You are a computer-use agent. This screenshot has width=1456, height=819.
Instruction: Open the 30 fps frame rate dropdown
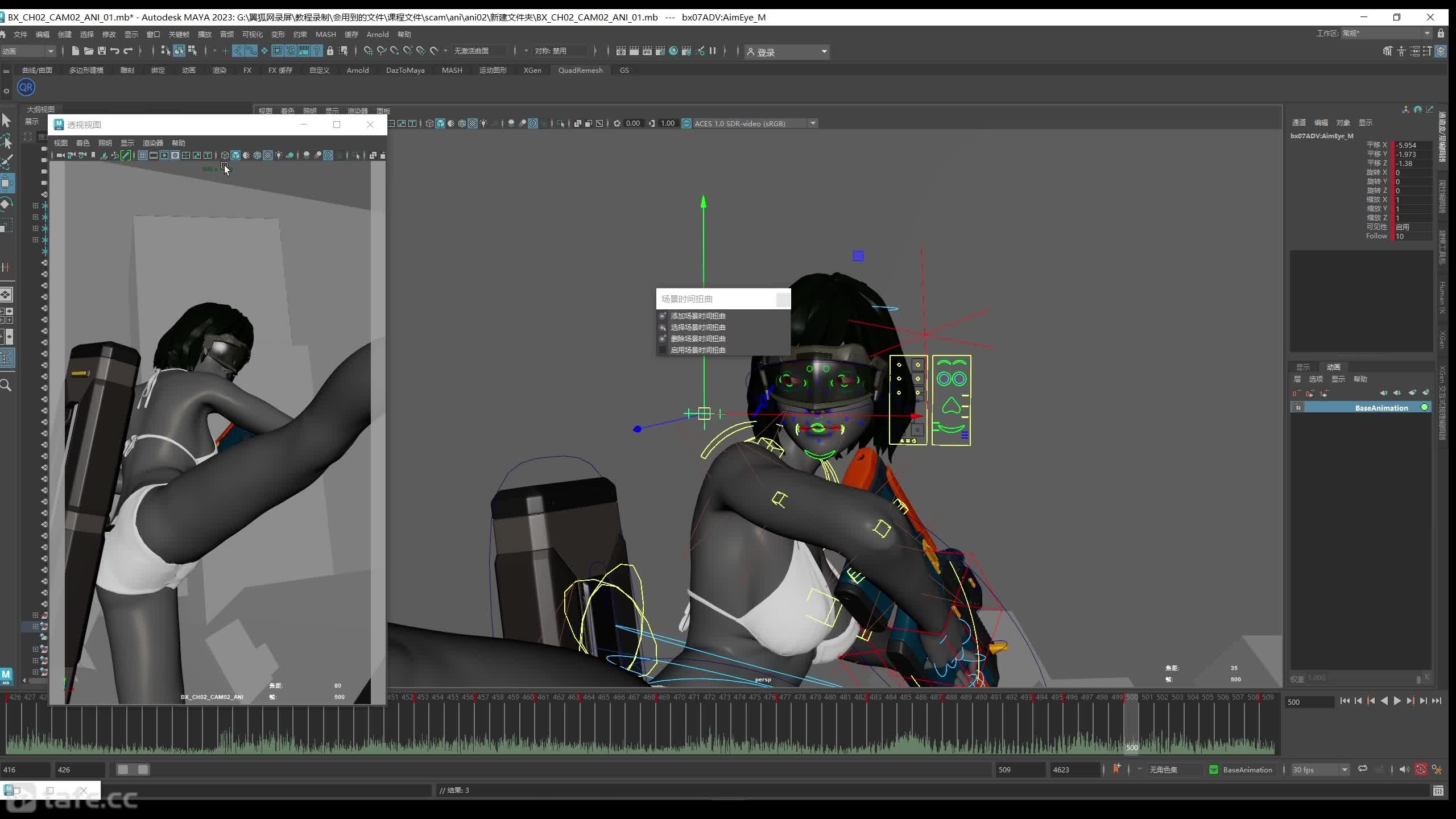[x=1319, y=770]
